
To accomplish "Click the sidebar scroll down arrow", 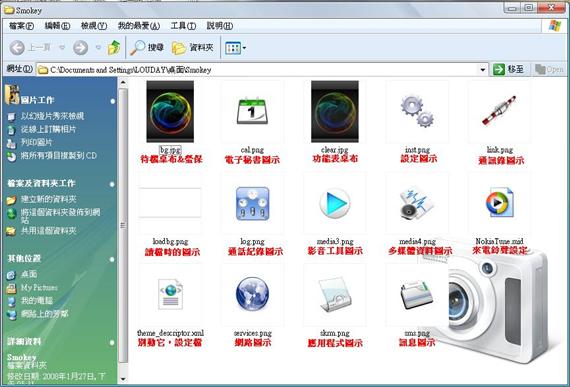I will tap(123, 379).
